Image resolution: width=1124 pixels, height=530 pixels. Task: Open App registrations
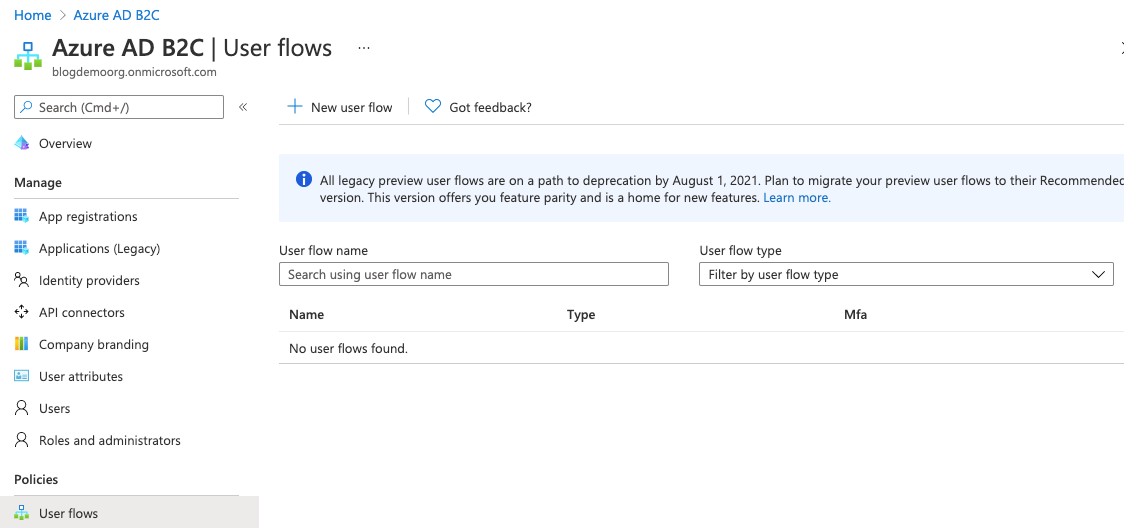(88, 217)
